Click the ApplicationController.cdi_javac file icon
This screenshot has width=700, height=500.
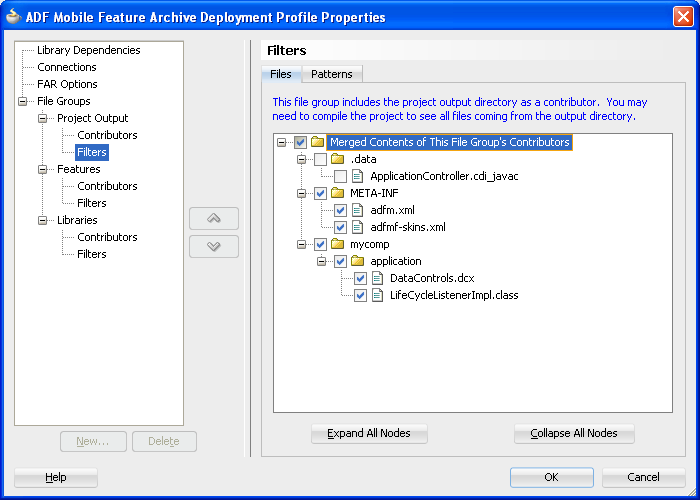pyautogui.click(x=357, y=176)
